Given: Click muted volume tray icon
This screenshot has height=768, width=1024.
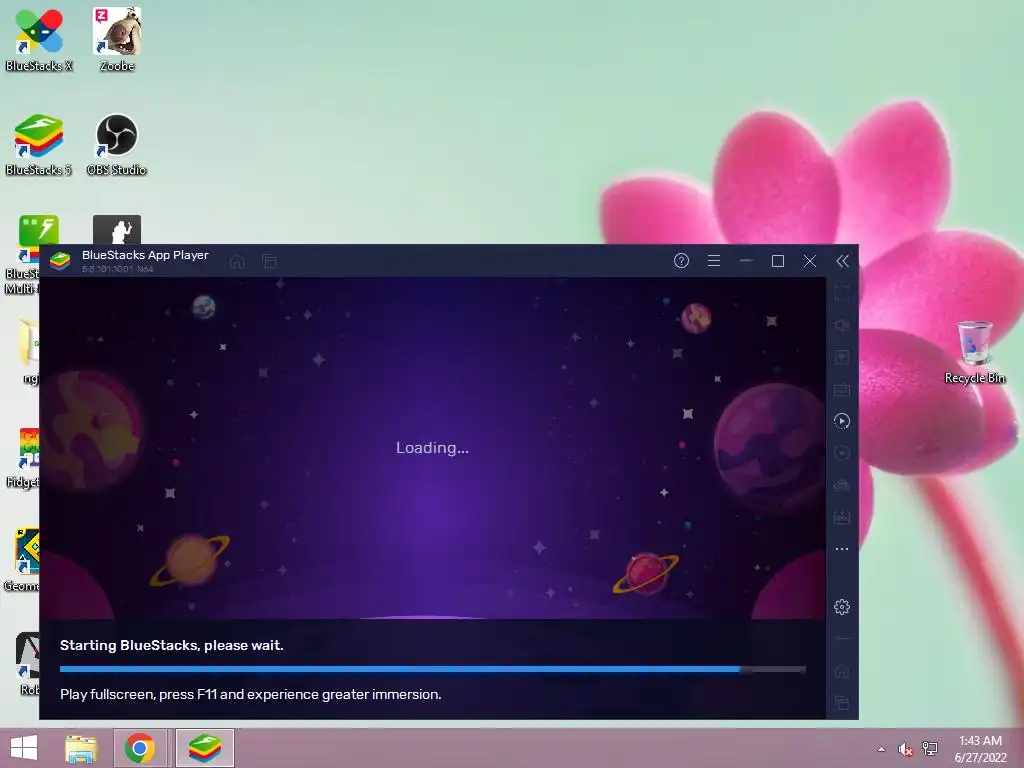Looking at the screenshot, I should coord(906,748).
